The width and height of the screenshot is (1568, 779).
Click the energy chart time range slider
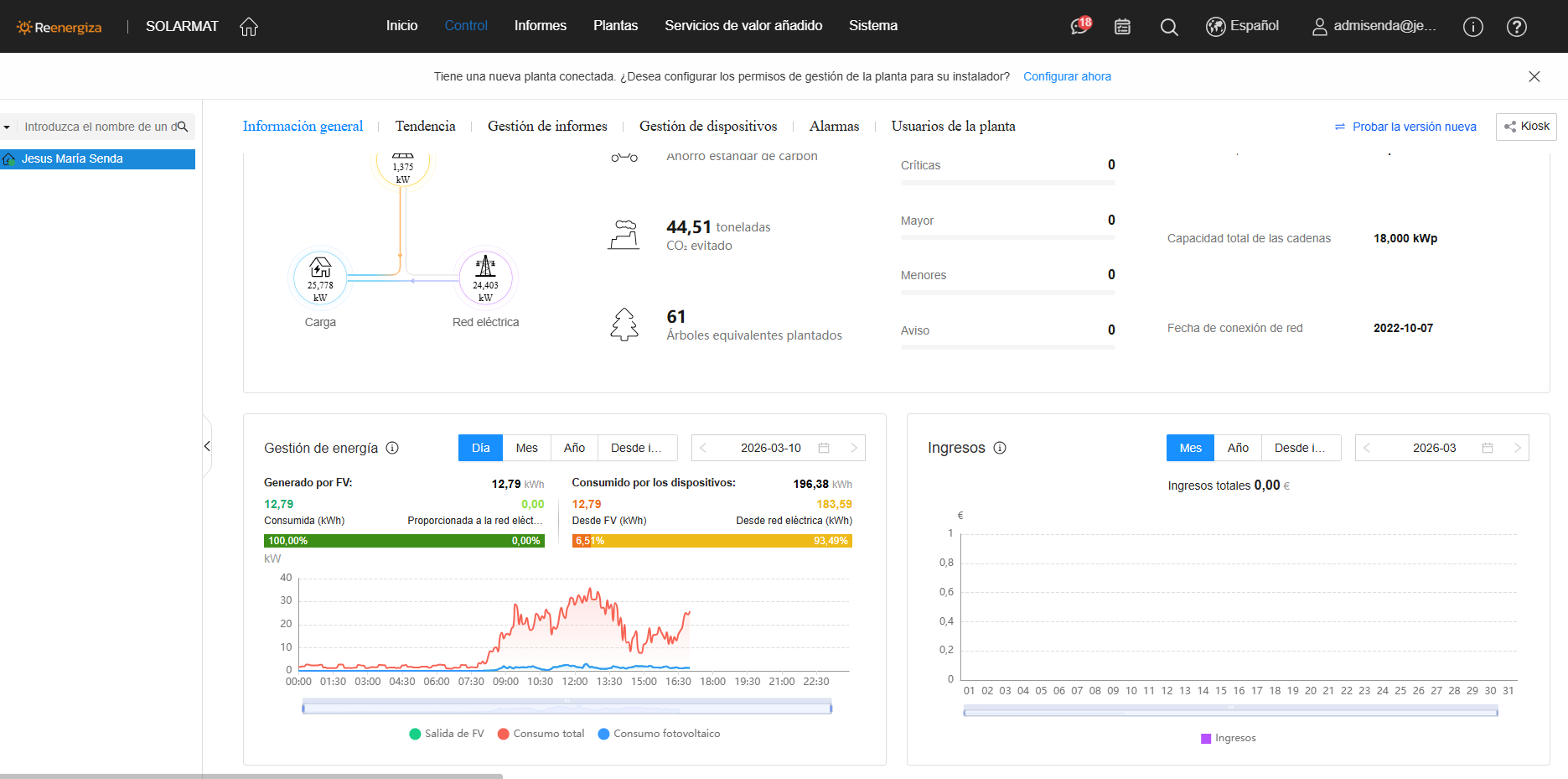tap(567, 709)
